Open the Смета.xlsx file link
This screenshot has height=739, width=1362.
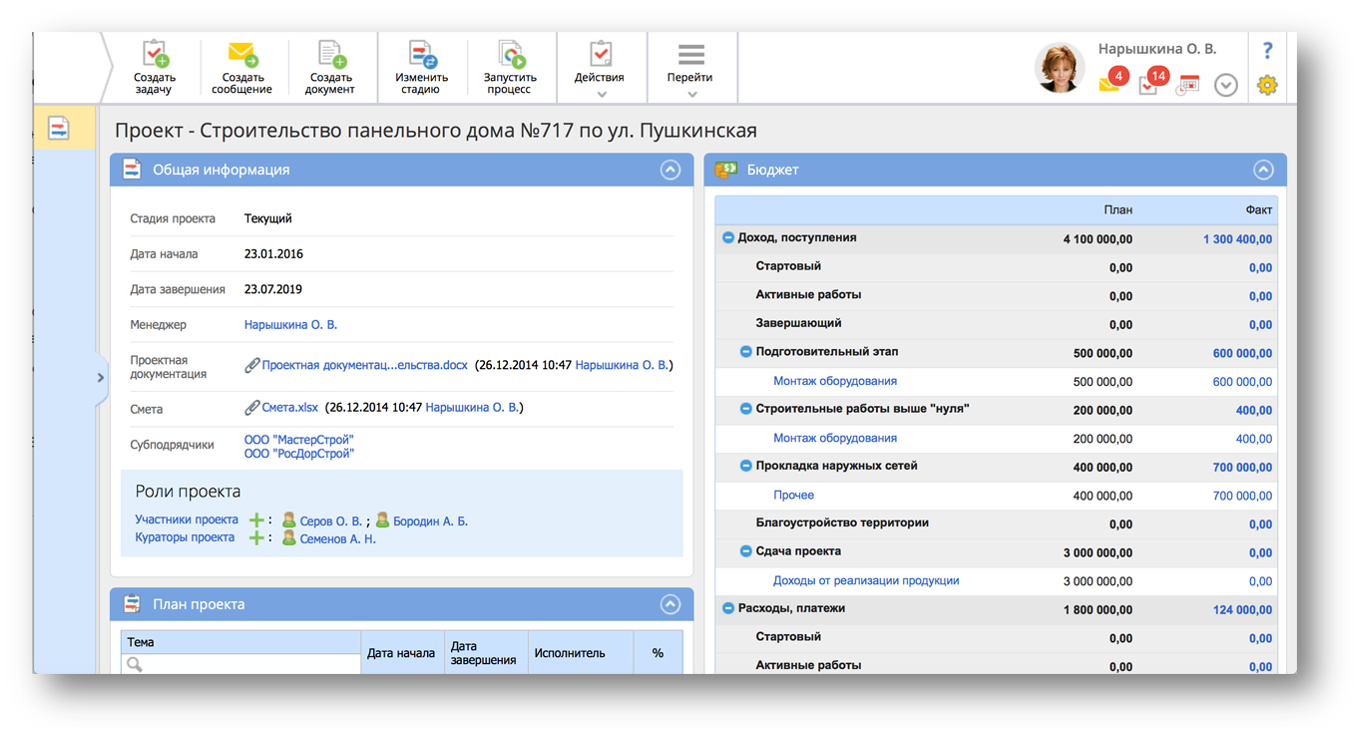(290, 407)
